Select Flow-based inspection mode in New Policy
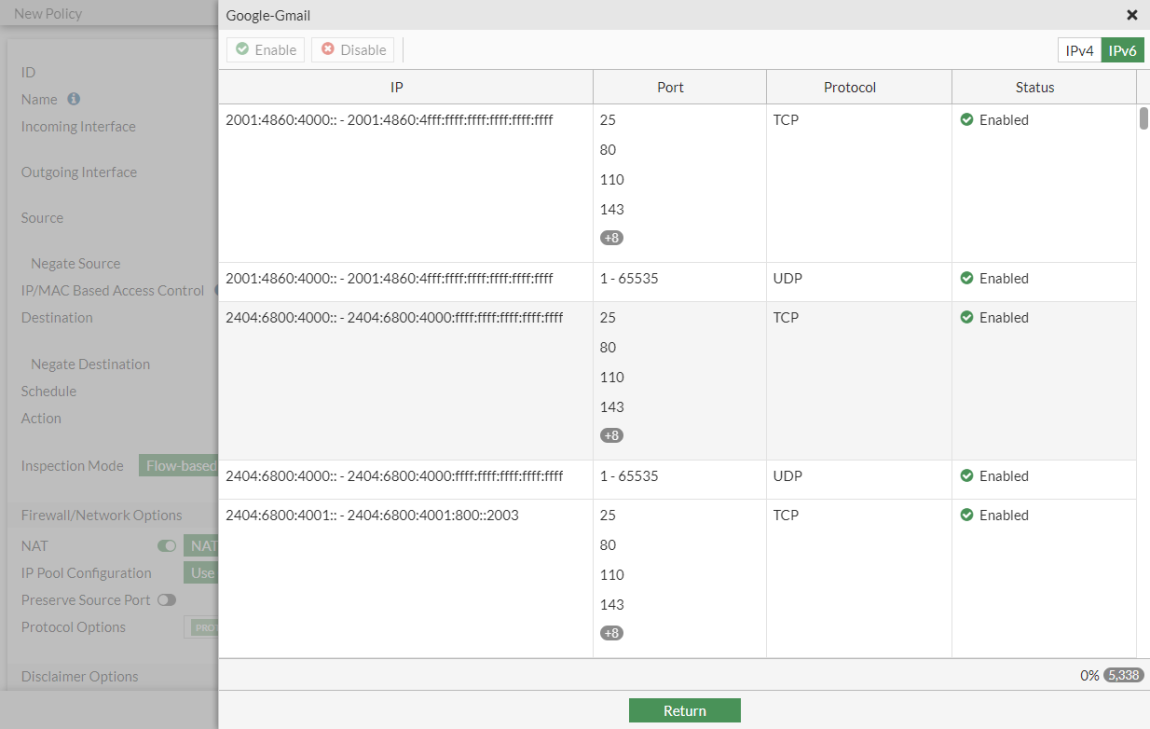Screen dimensions: 1150x729 [x=179, y=466]
